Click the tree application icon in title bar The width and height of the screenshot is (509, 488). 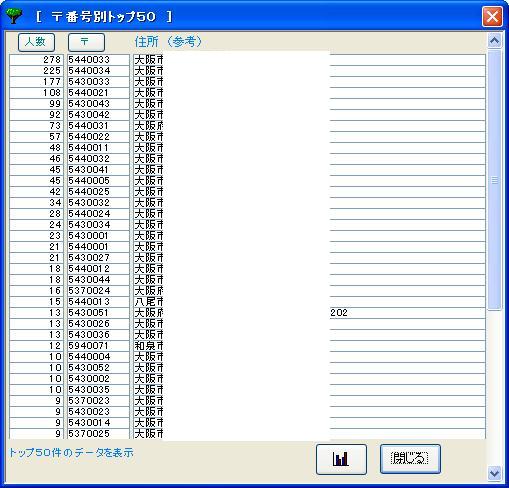(14, 16)
